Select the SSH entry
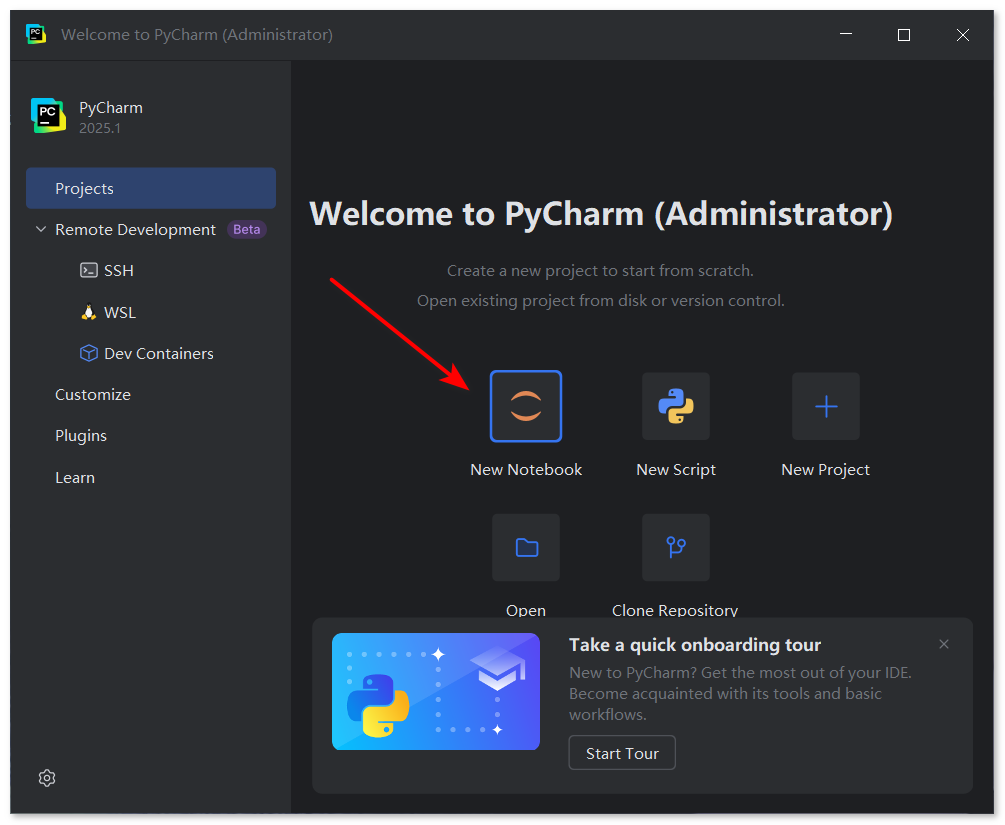This screenshot has height=825, width=1005. 119,271
